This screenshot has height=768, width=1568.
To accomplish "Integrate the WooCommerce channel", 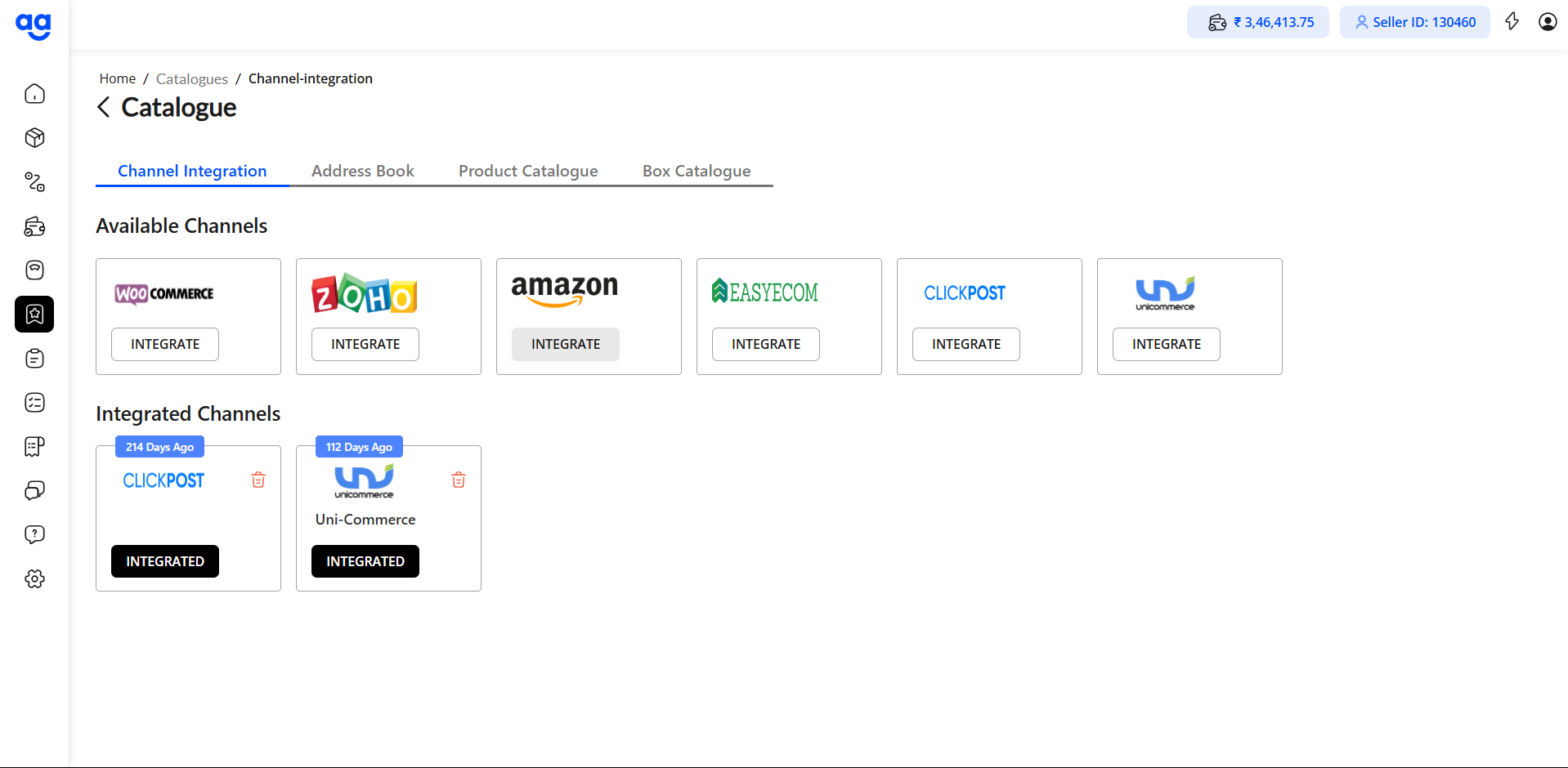I will (165, 344).
